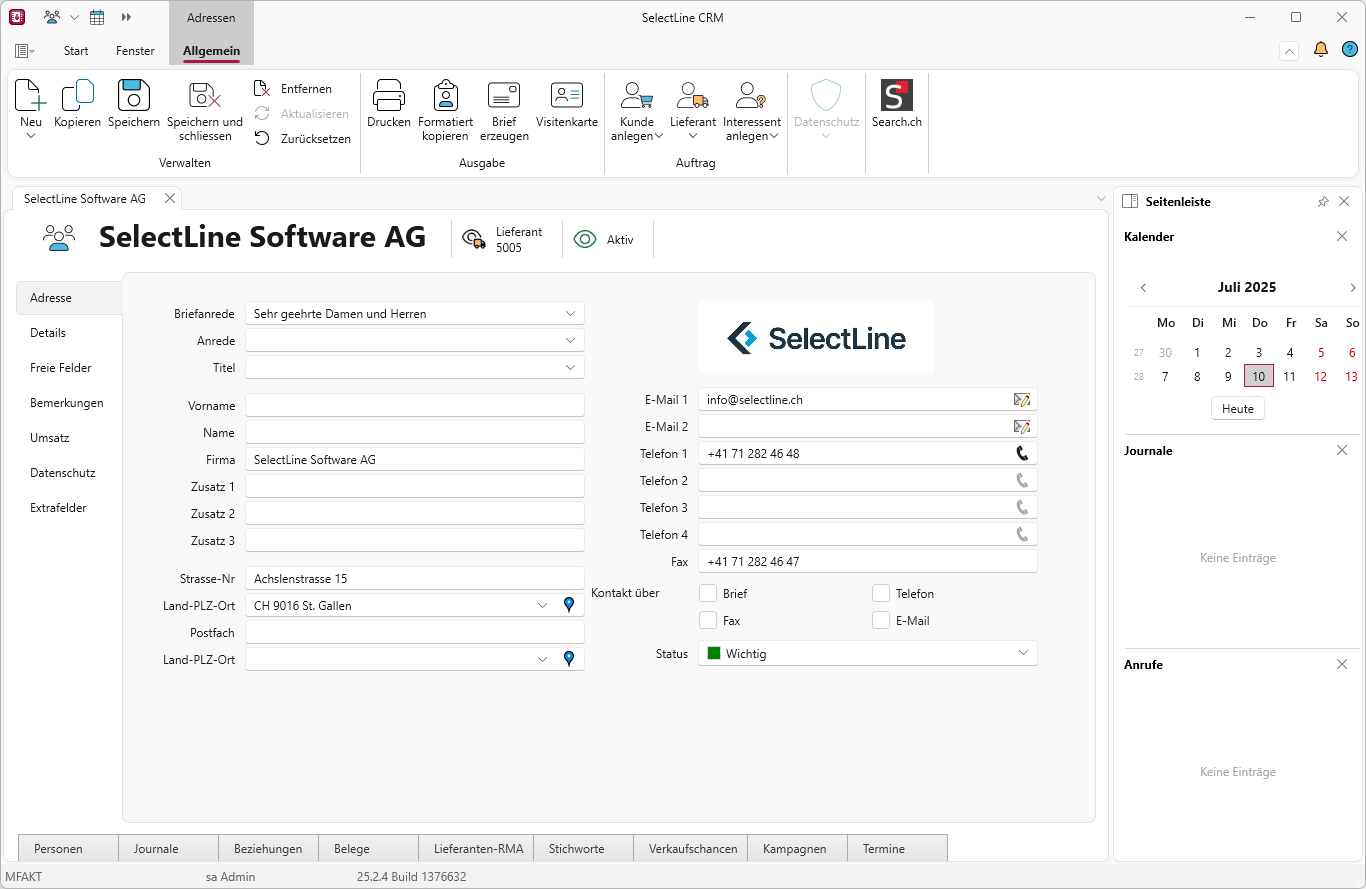Click the calendar icon in title bar
This screenshot has height=889, width=1366.
[x=97, y=17]
